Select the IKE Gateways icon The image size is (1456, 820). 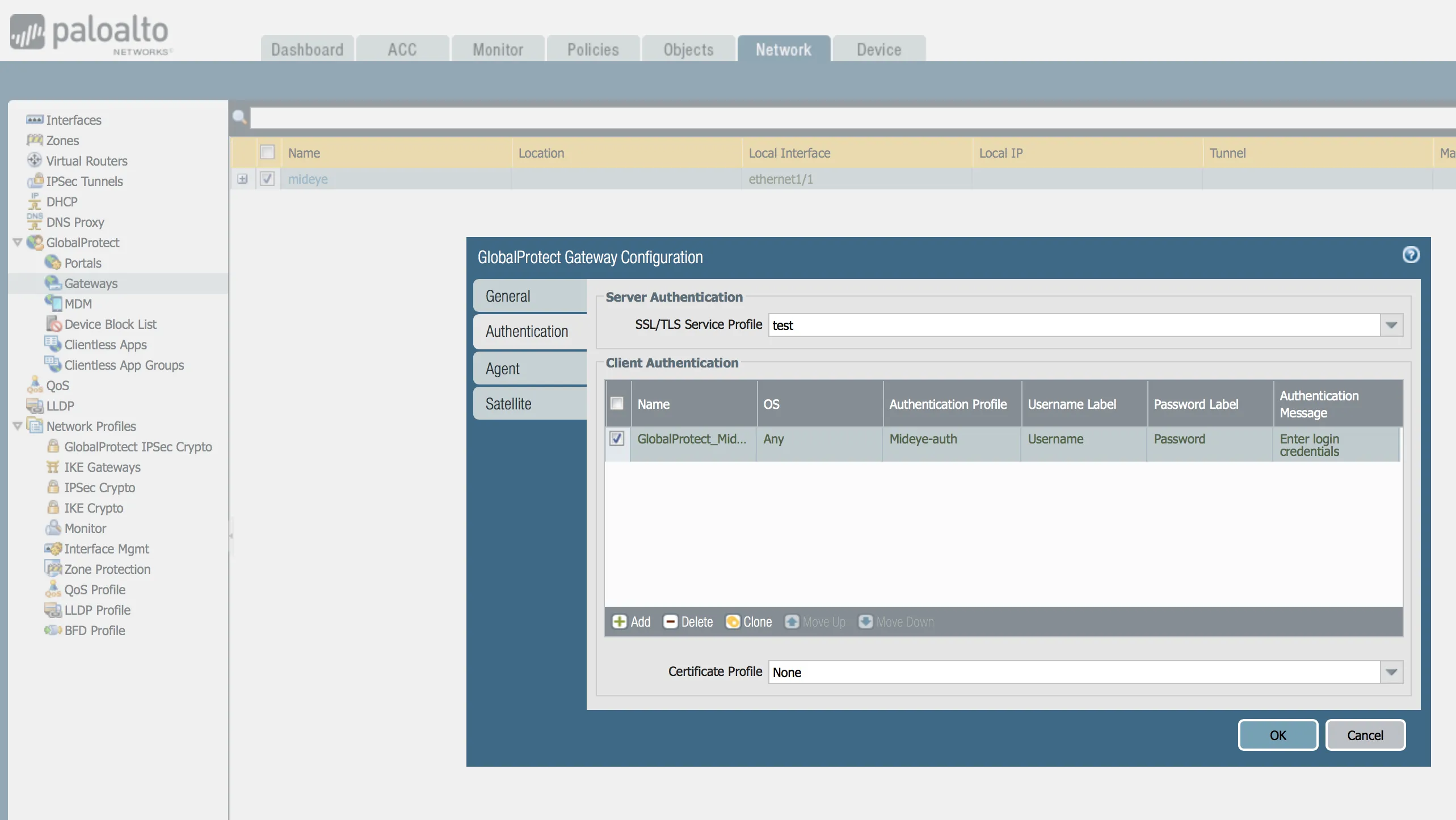coord(52,467)
